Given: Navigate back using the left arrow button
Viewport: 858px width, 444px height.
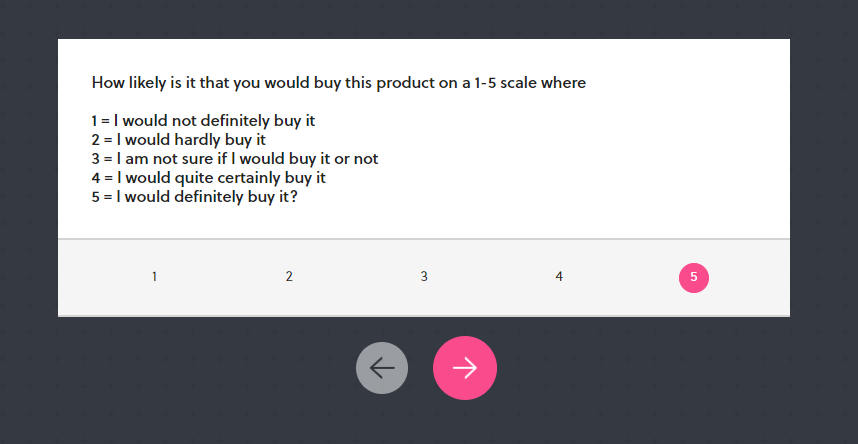Looking at the screenshot, I should coord(382,368).
